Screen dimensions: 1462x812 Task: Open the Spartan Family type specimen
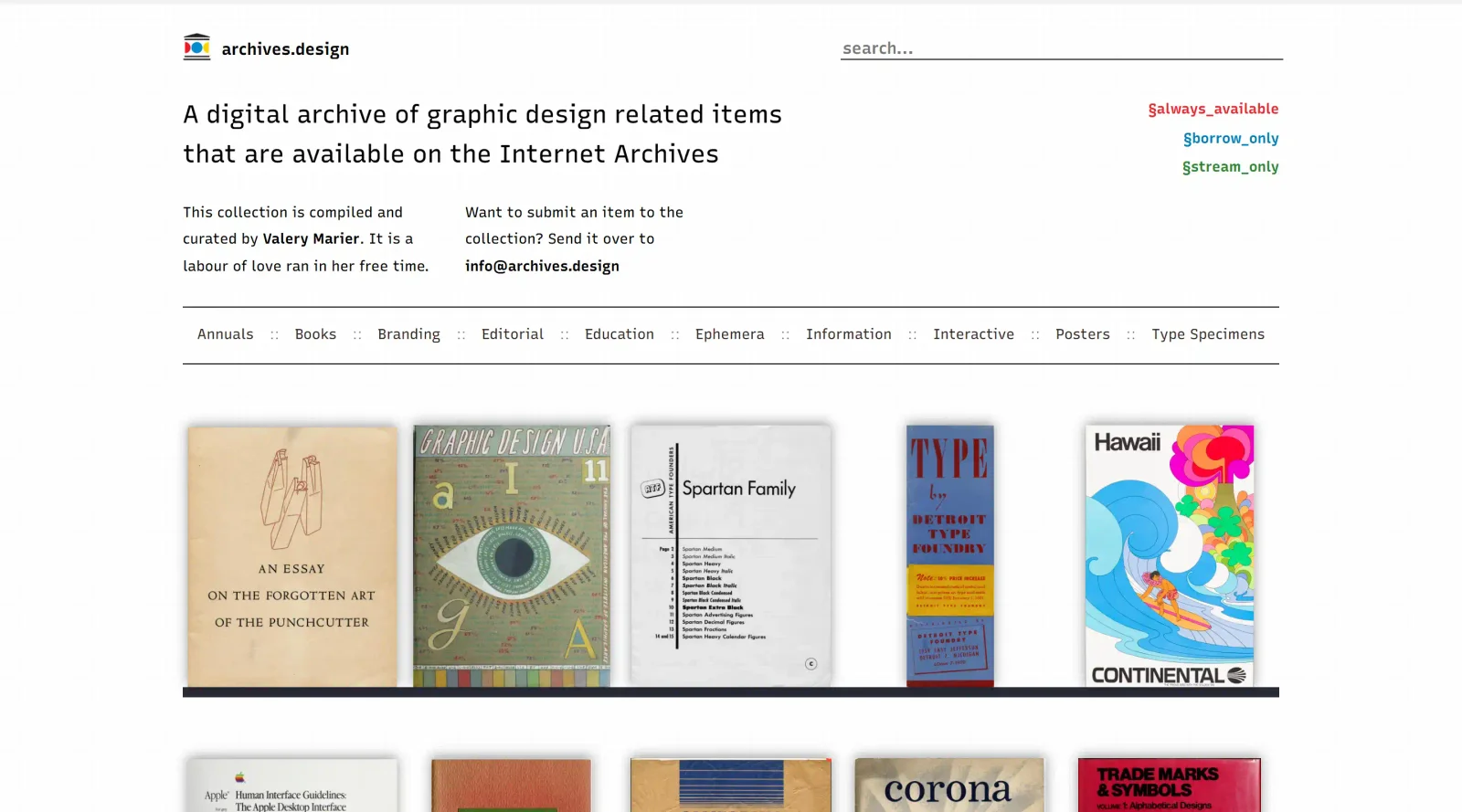click(731, 556)
